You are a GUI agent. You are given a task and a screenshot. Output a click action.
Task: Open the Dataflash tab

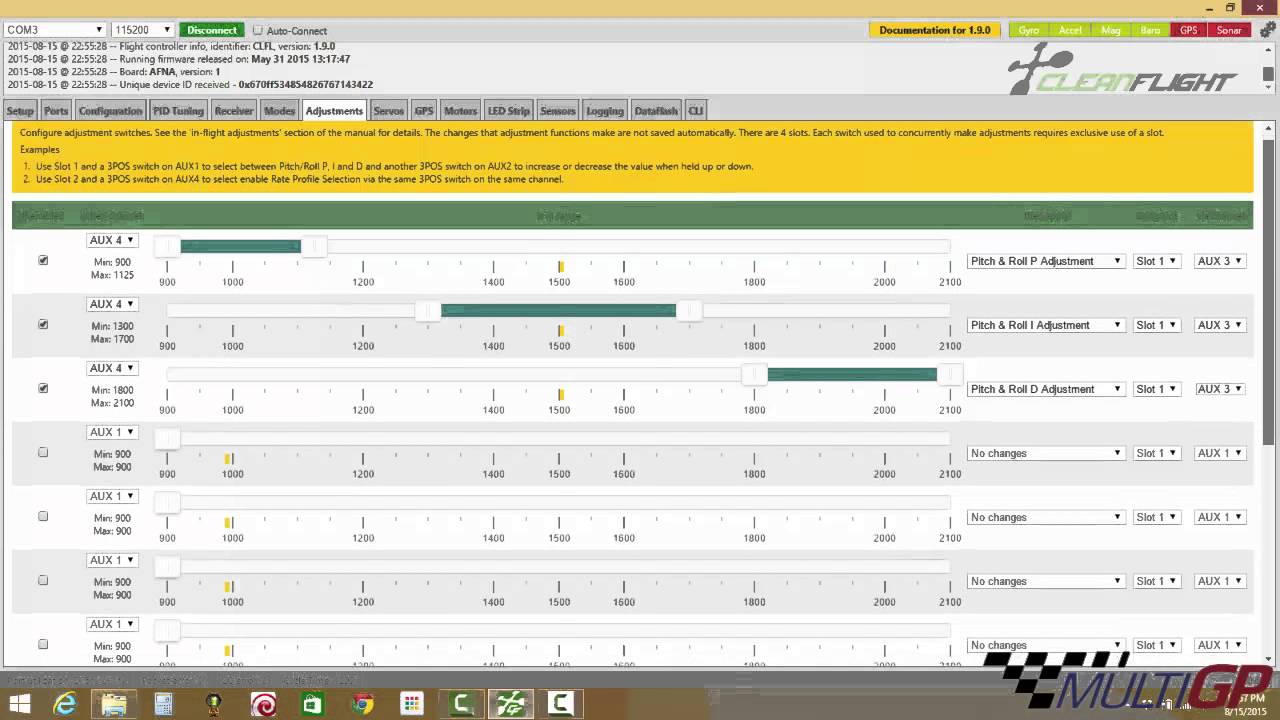coord(656,111)
